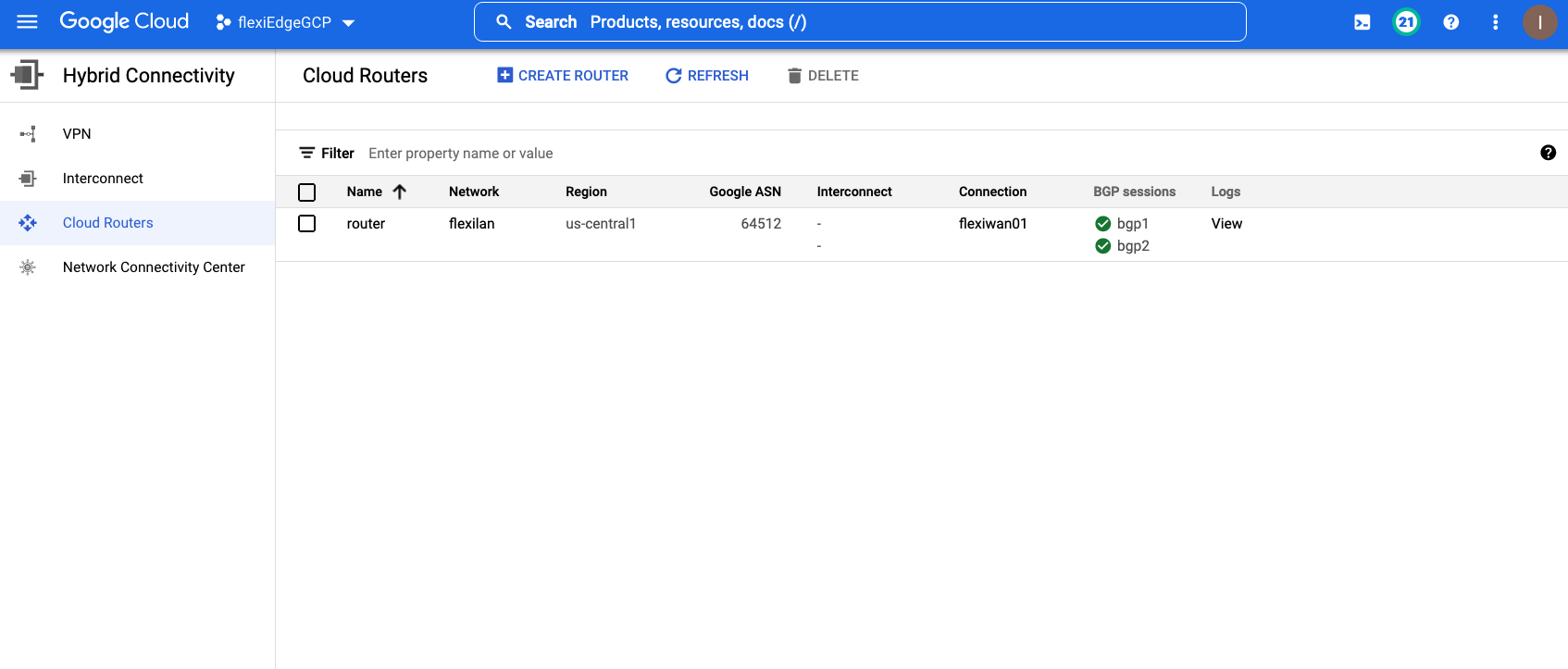The image size is (1568, 669).
Task: Select the search magnifier icon
Action: pyautogui.click(x=504, y=21)
